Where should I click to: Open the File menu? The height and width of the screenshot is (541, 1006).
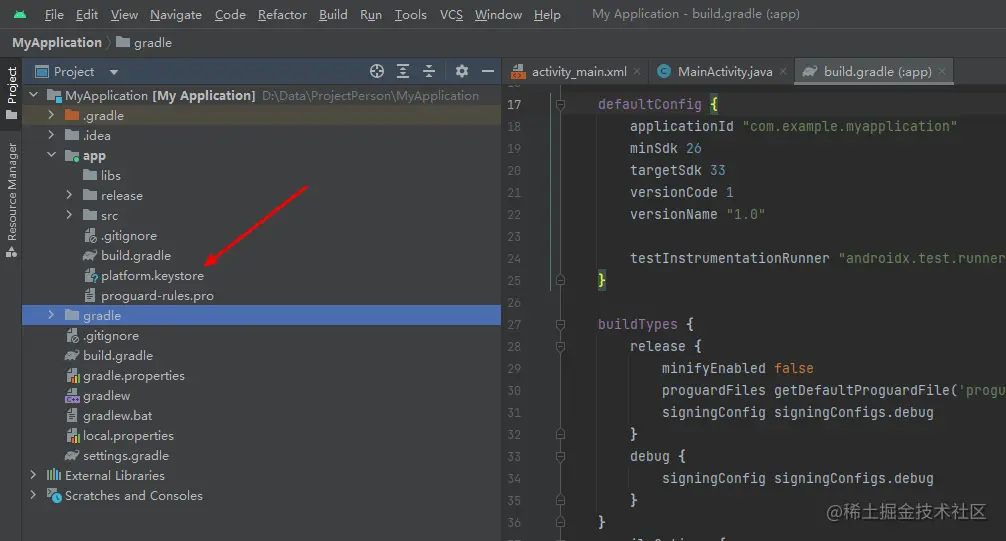[x=54, y=14]
